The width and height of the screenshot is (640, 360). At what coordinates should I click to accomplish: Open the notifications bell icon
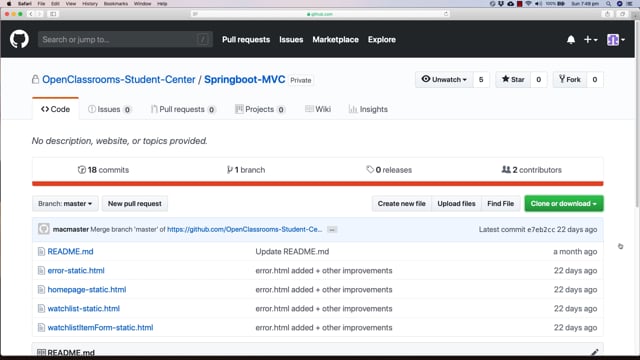click(571, 40)
